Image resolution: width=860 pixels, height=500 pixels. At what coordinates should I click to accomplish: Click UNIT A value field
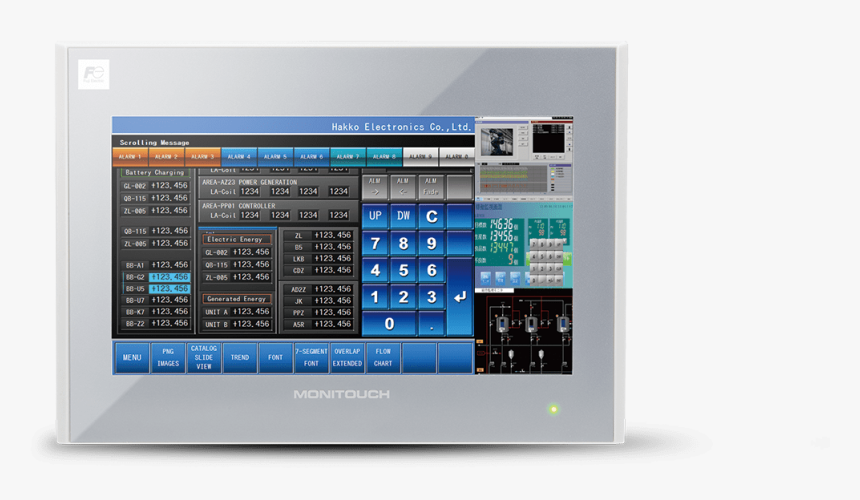coord(251,311)
